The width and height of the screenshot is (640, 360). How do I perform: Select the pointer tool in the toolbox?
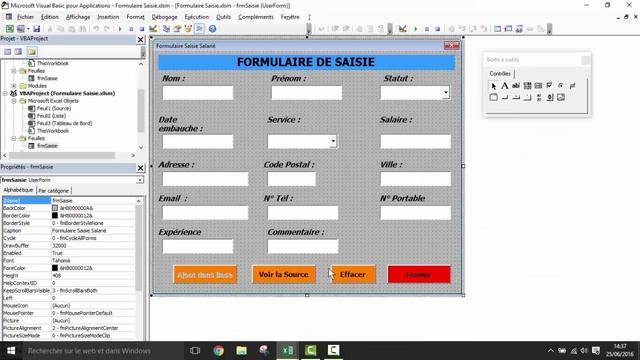[494, 86]
